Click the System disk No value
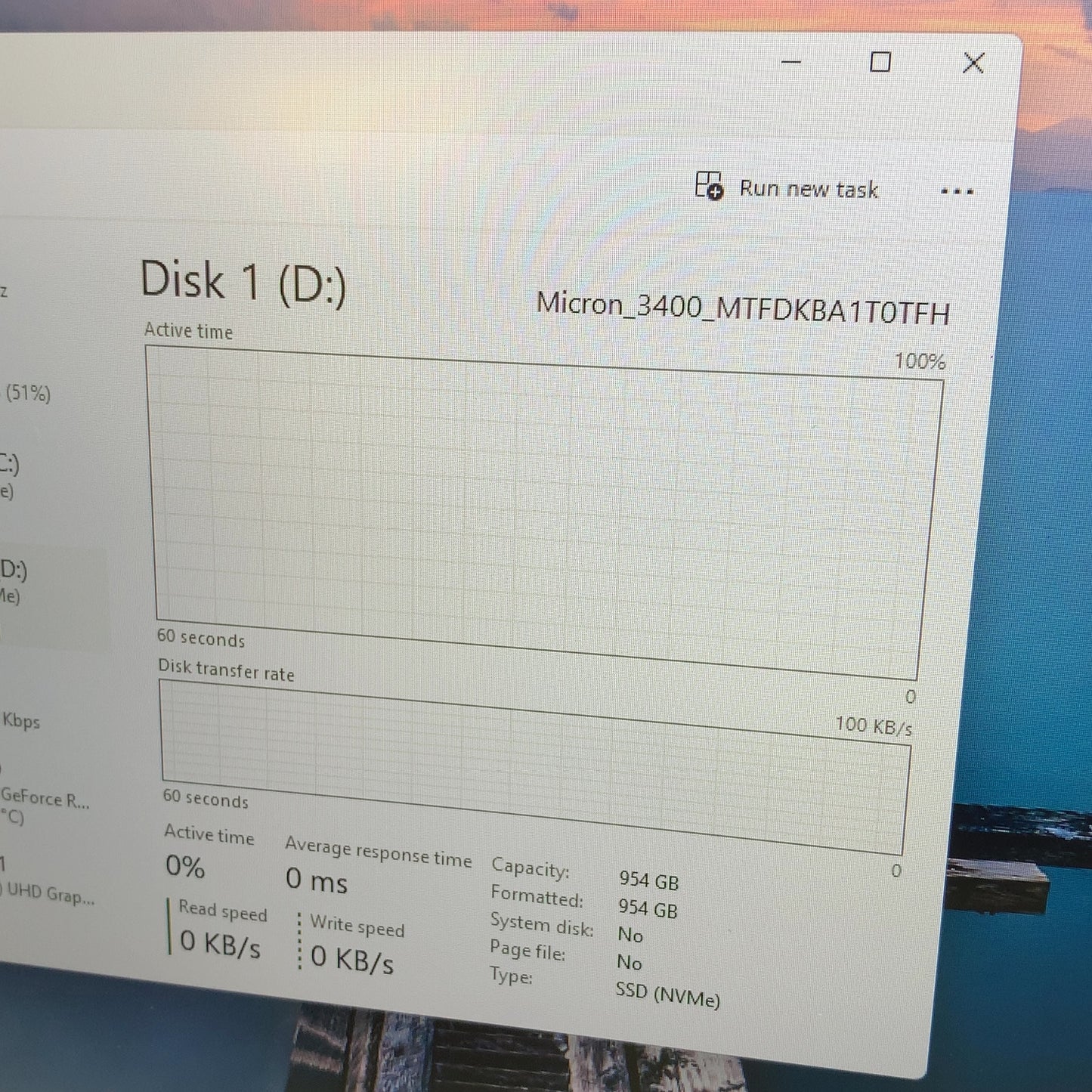 pyautogui.click(x=630, y=935)
